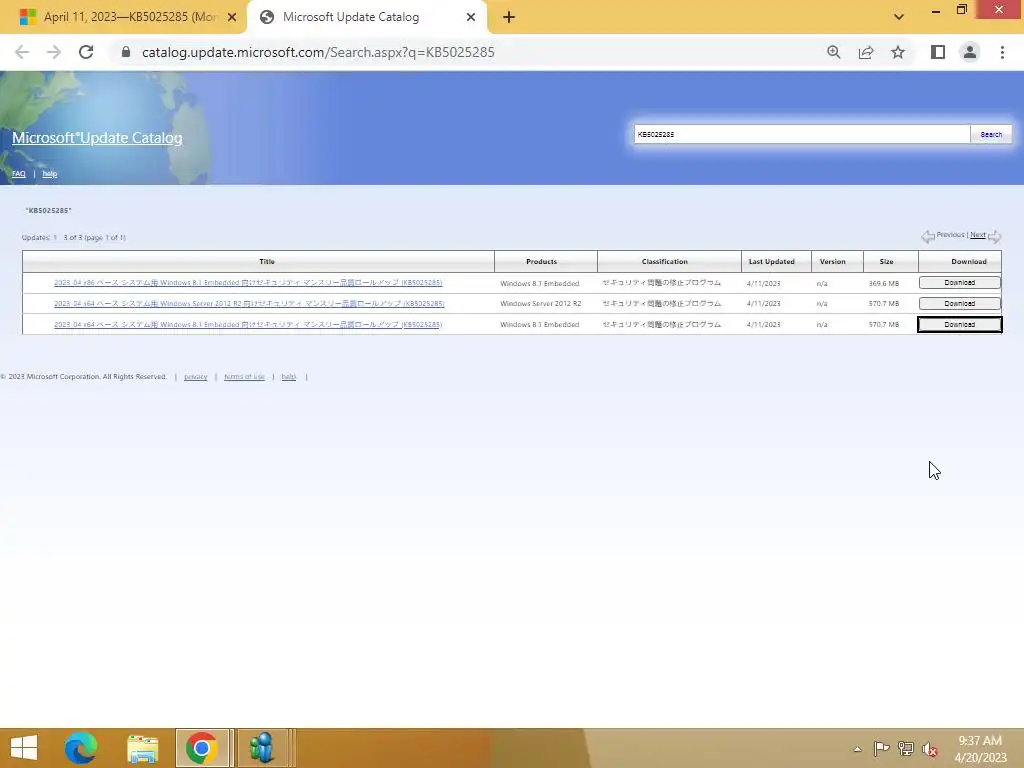Open the zoom magnifier icon in address bar
The width and height of the screenshot is (1024, 768).
click(833, 52)
